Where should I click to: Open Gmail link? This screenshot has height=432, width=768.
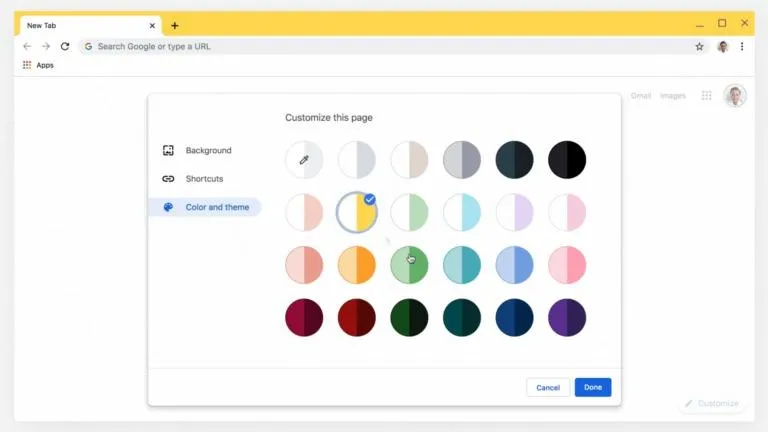pyautogui.click(x=640, y=96)
